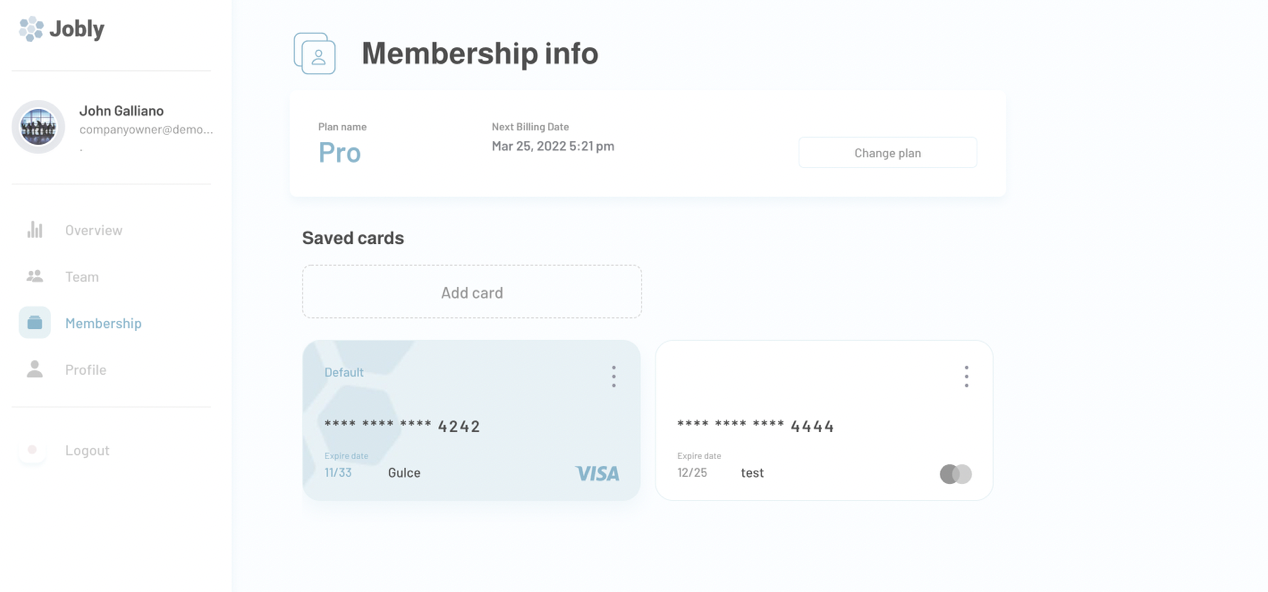Open options menu for card ending 4242

(614, 376)
